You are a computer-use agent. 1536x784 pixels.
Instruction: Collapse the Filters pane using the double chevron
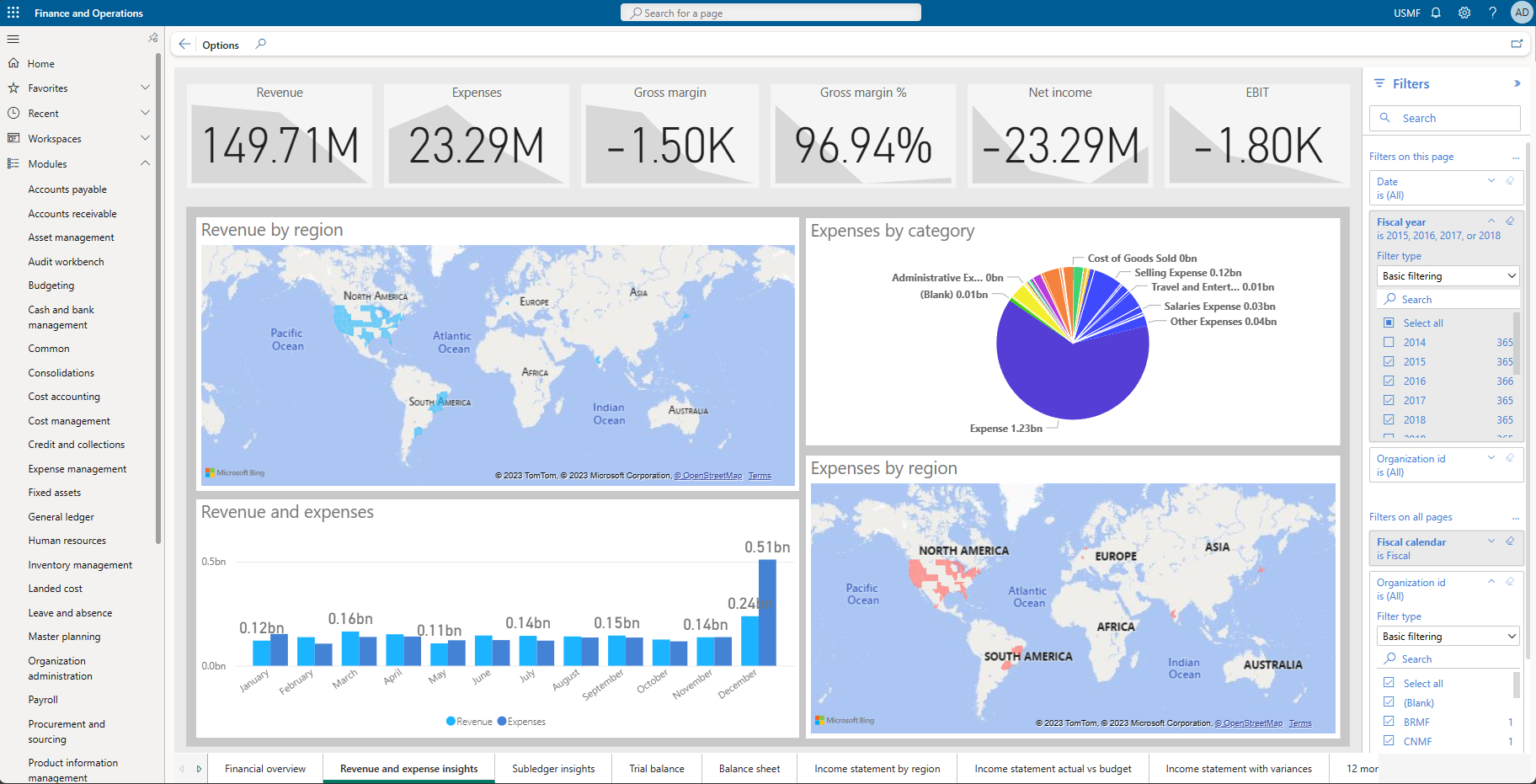1518,83
